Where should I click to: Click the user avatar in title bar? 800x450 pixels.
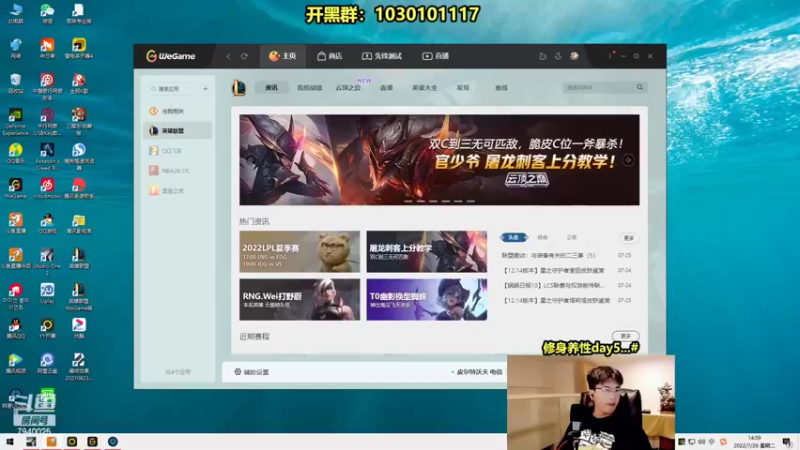[x=574, y=56]
